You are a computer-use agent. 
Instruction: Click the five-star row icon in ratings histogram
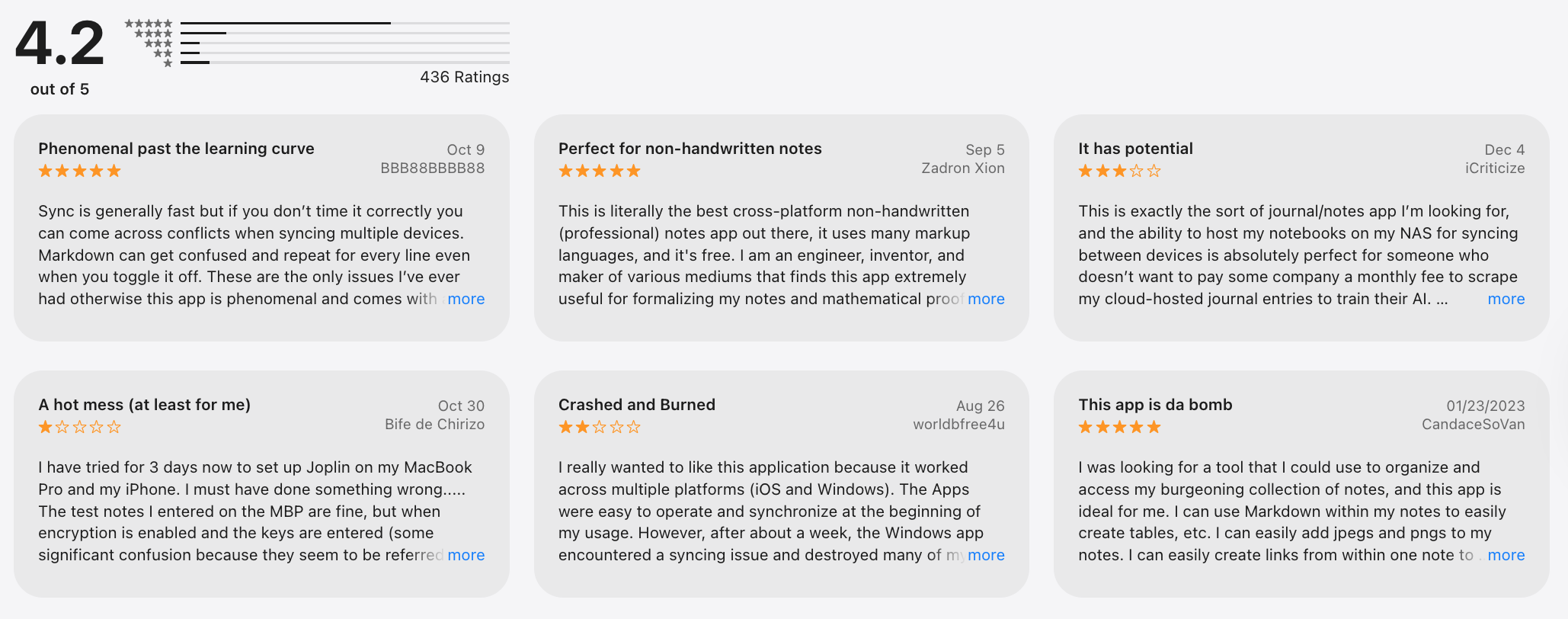[149, 24]
